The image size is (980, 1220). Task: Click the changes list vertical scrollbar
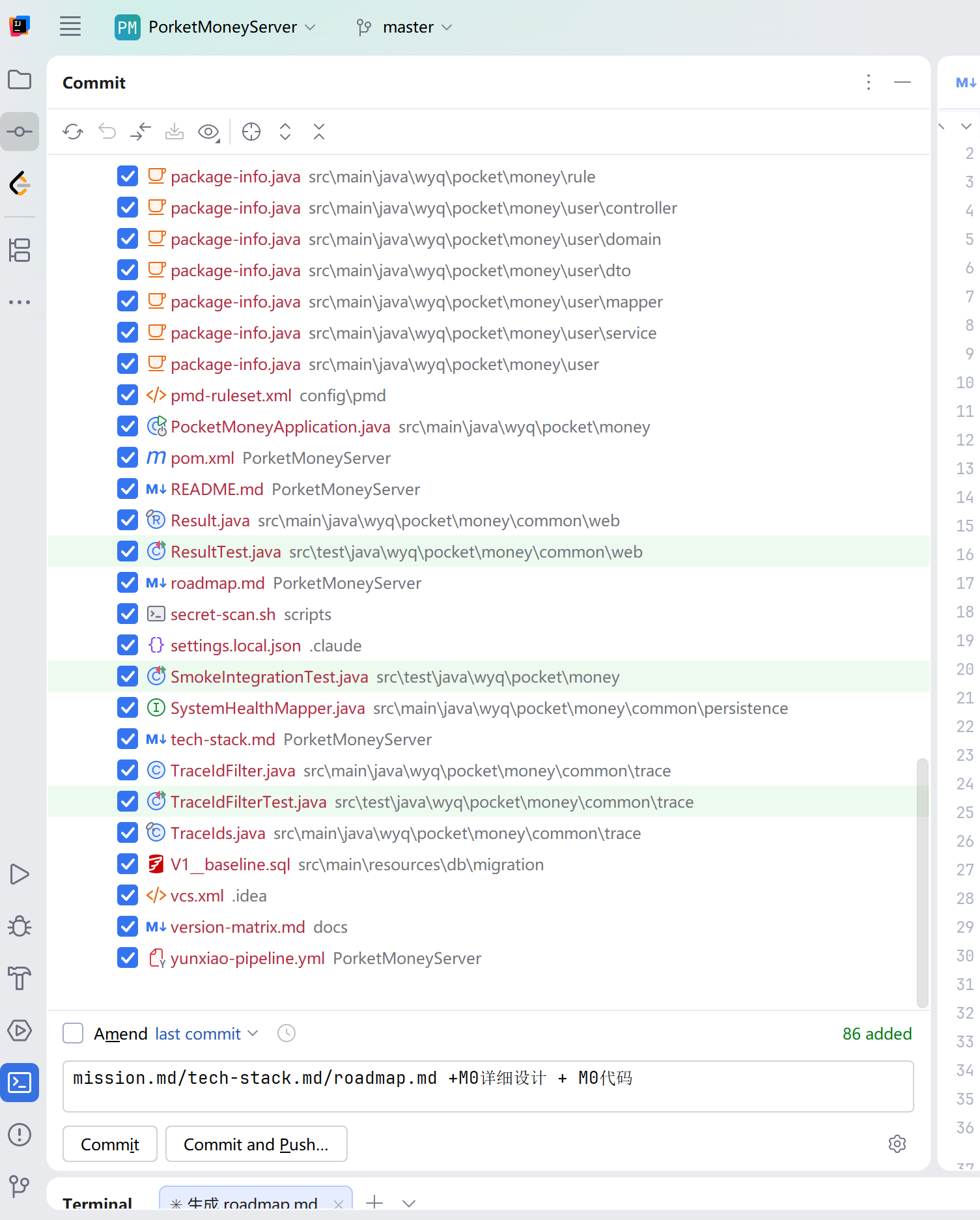pyautogui.click(x=922, y=883)
